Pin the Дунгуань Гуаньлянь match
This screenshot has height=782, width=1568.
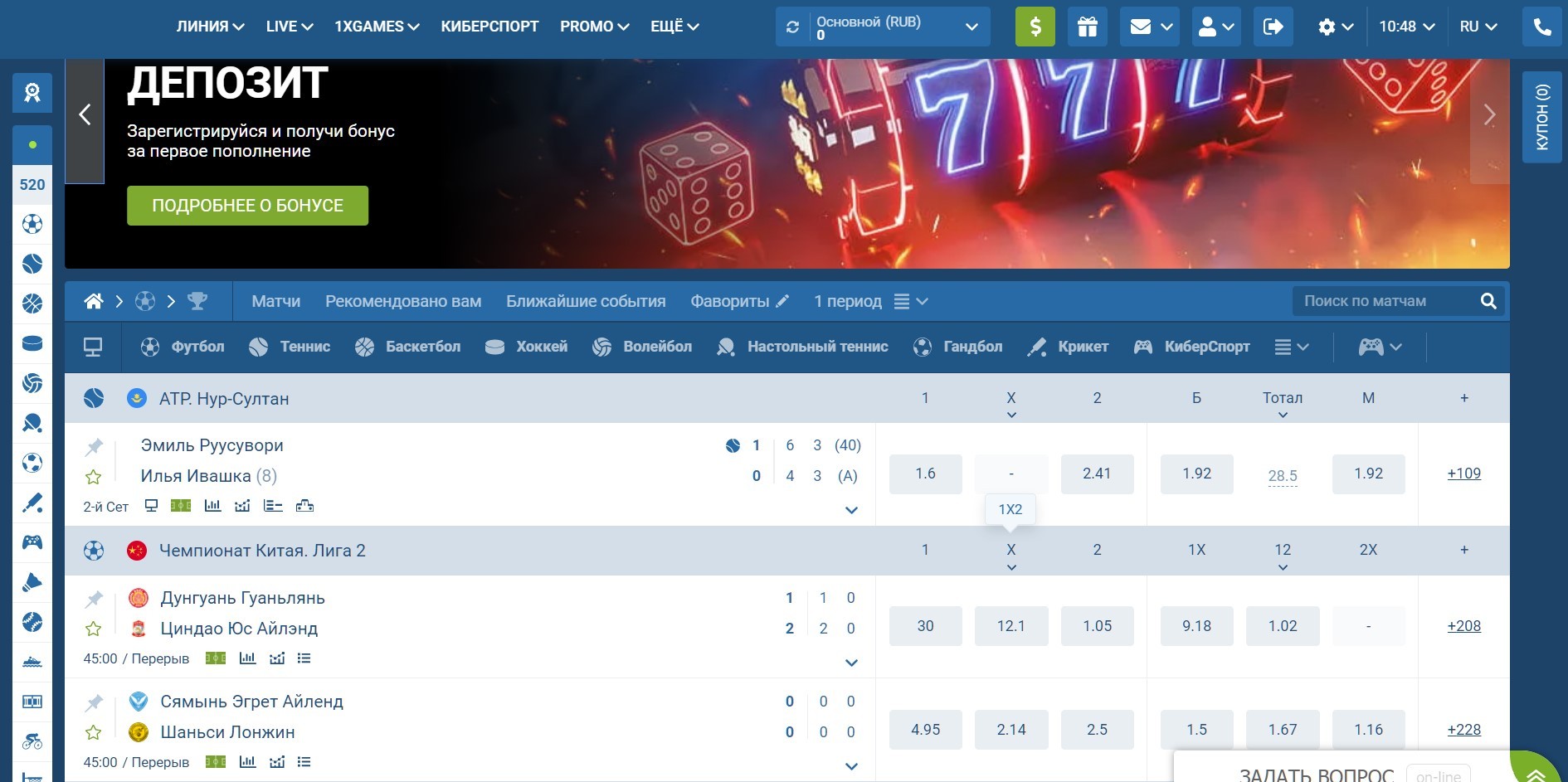pos(94,599)
